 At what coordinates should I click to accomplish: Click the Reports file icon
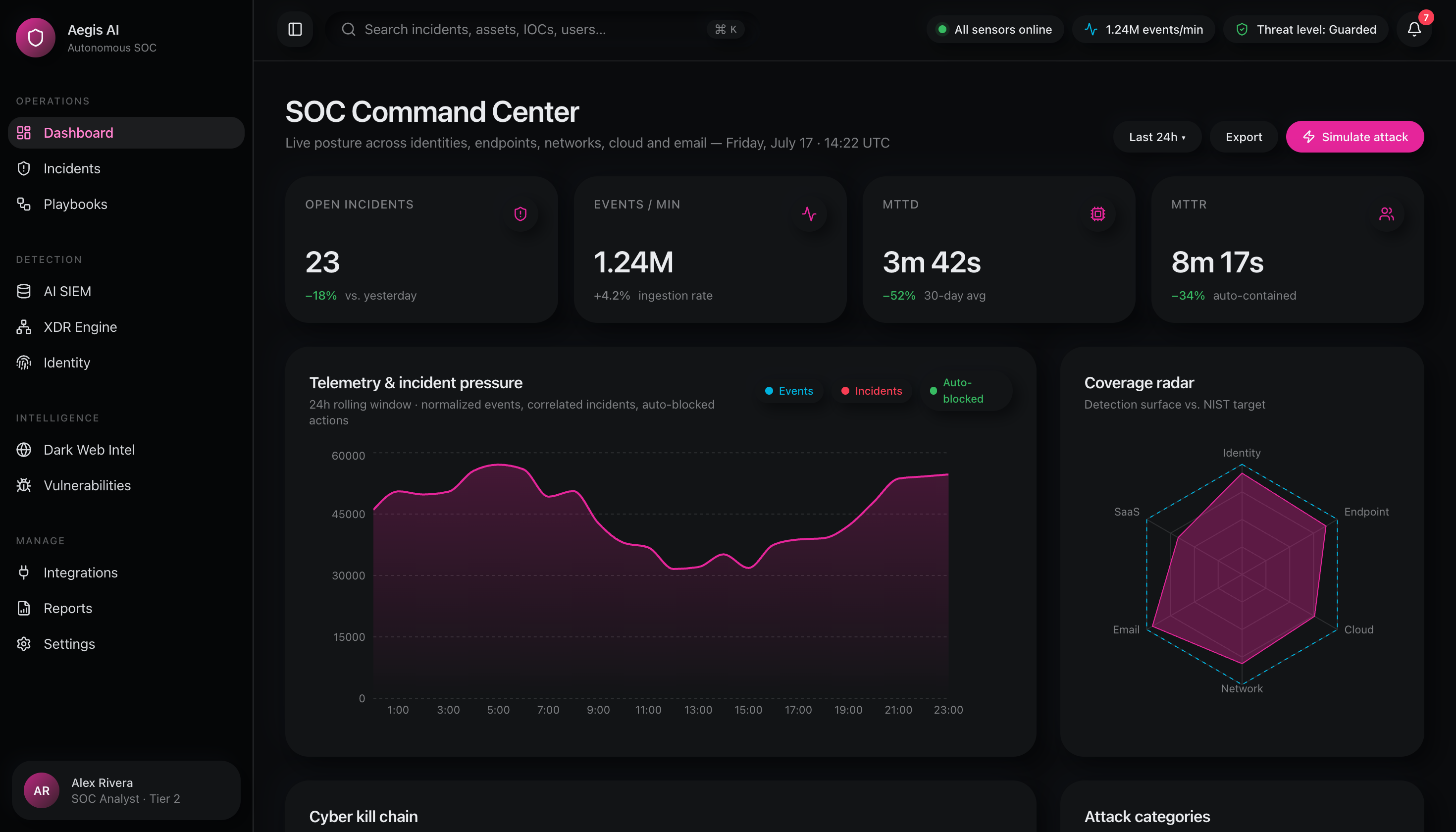24,608
